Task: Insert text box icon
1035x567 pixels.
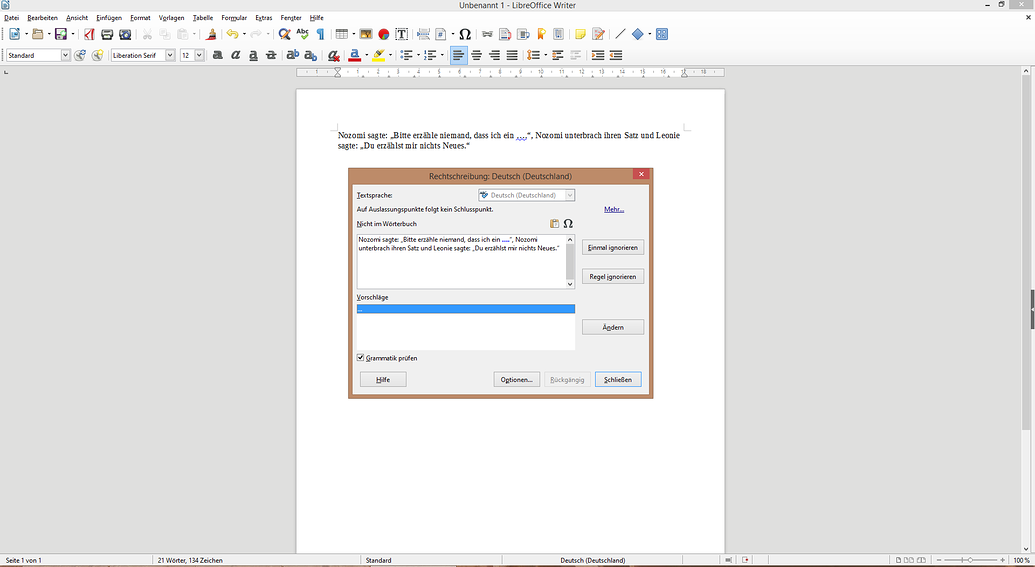Action: pos(401,34)
